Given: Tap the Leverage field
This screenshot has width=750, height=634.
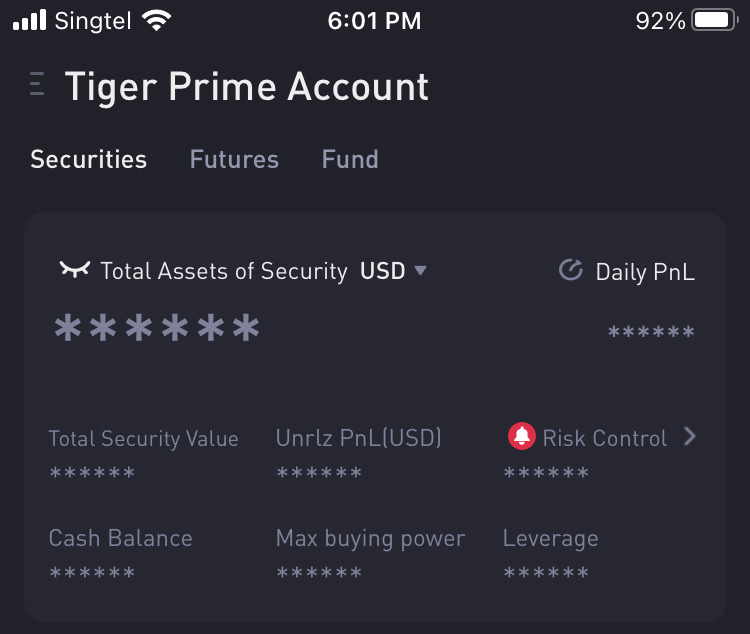Looking at the screenshot, I should [551, 552].
